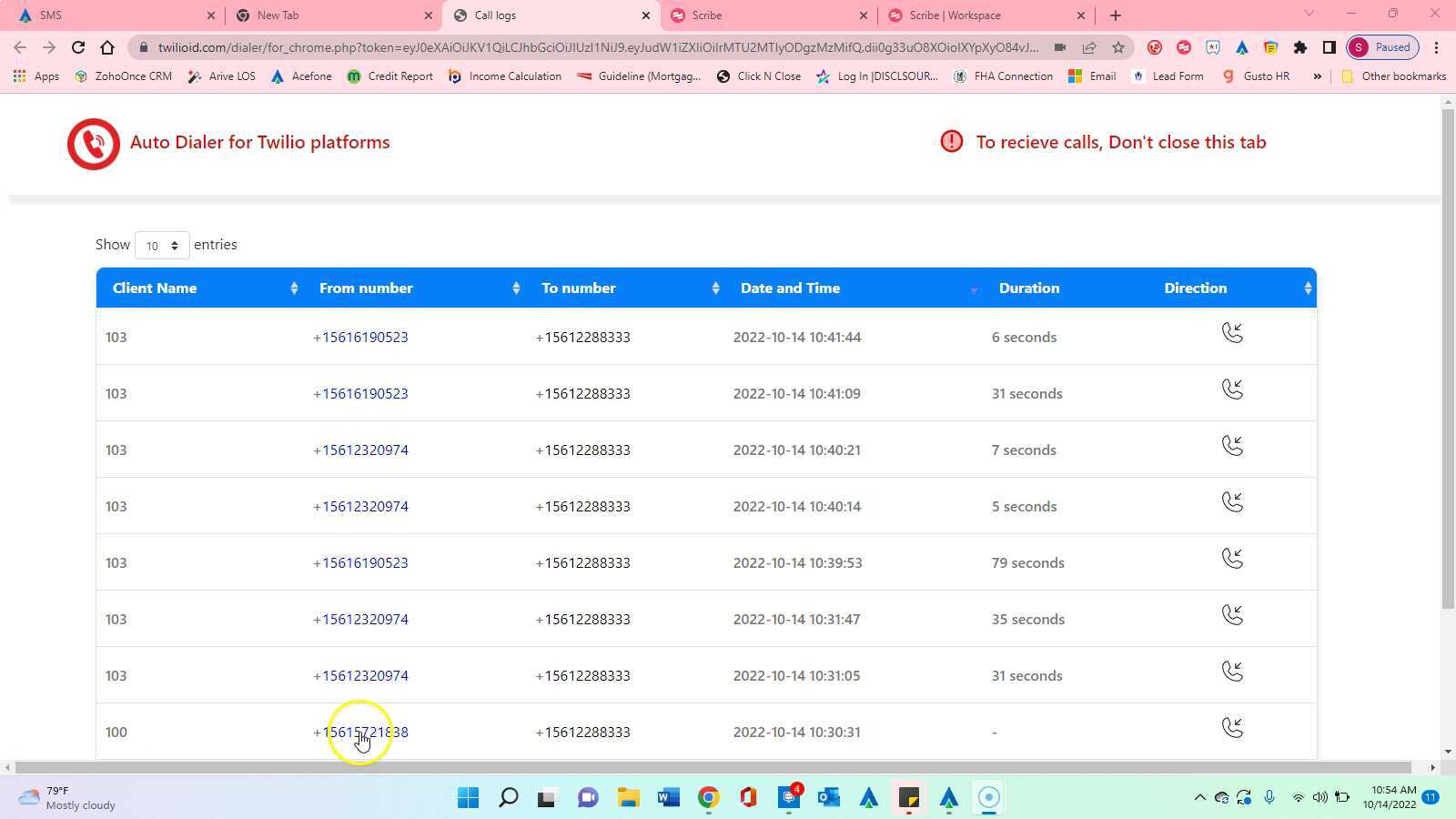The width and height of the screenshot is (1456, 819).
Task: Click the phone number +15616190523 in the first row
Action: pos(362,337)
